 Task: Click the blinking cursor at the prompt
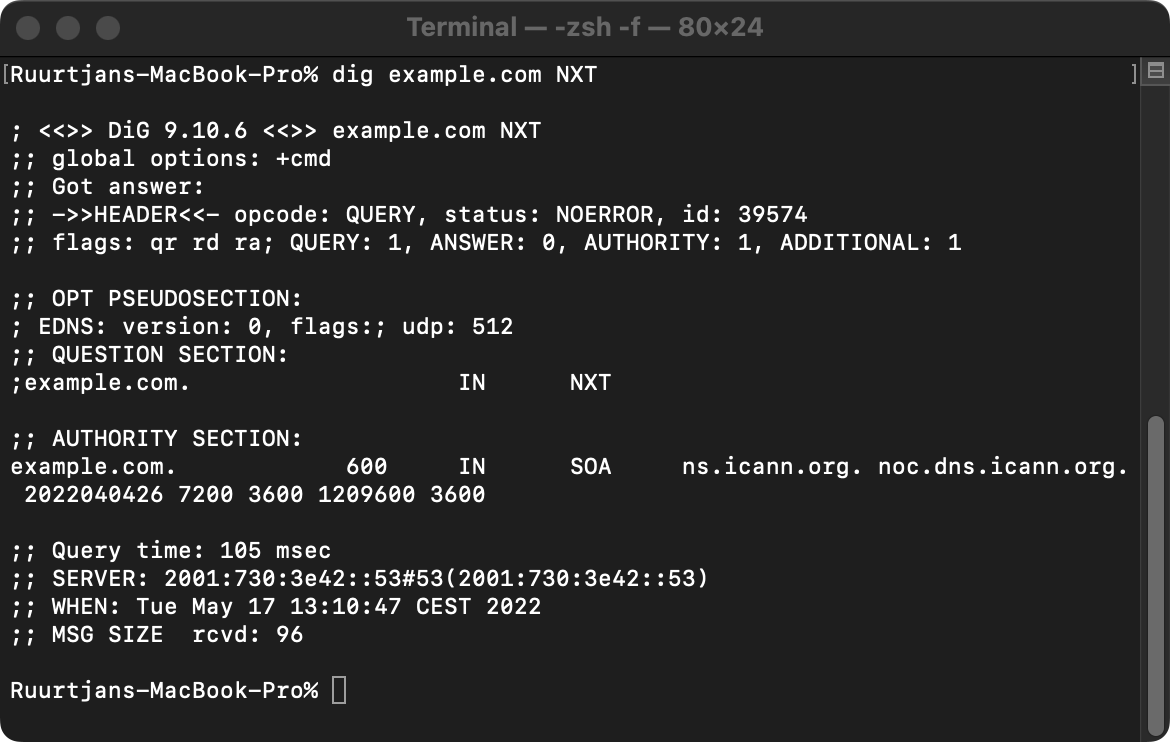point(339,689)
